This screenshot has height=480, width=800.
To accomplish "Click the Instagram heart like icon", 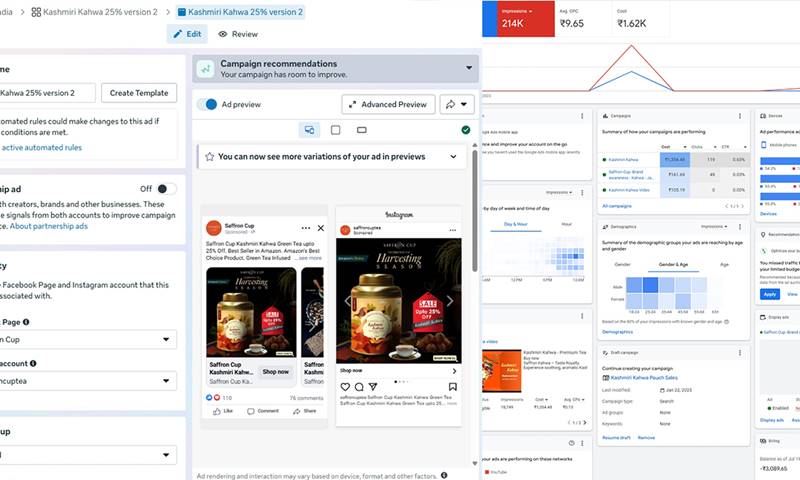I will [345, 387].
